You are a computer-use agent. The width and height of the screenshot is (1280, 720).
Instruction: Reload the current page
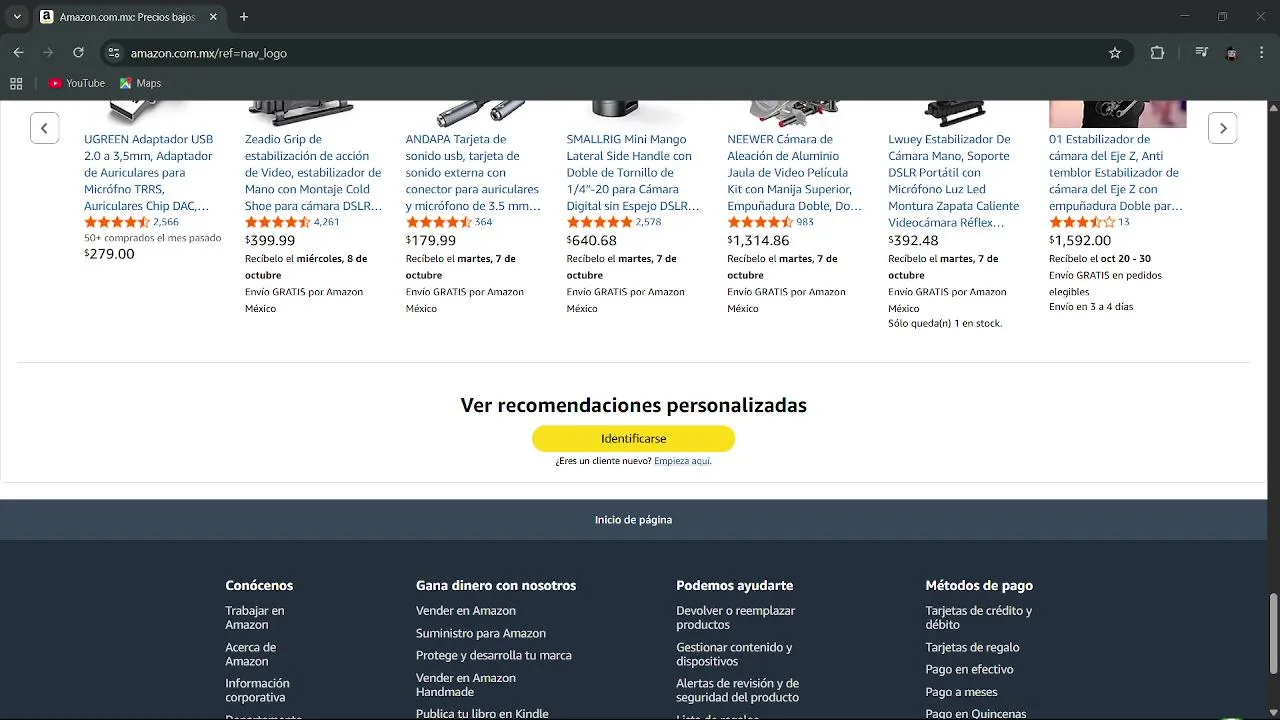click(78, 53)
